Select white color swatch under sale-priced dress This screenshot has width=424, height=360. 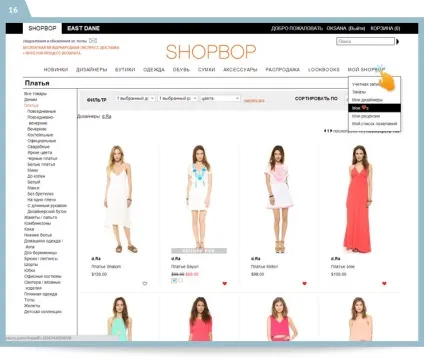180,281
